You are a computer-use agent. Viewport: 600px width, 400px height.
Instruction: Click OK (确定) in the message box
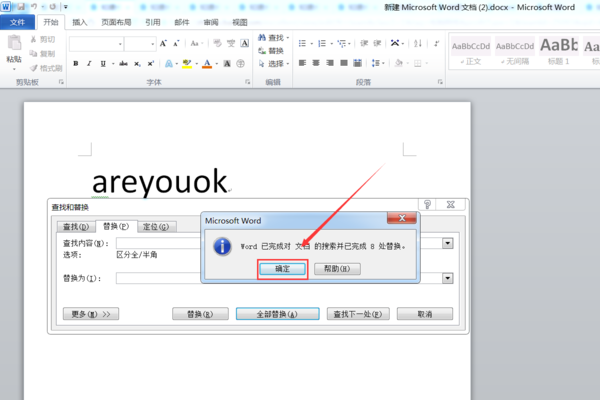pos(282,269)
